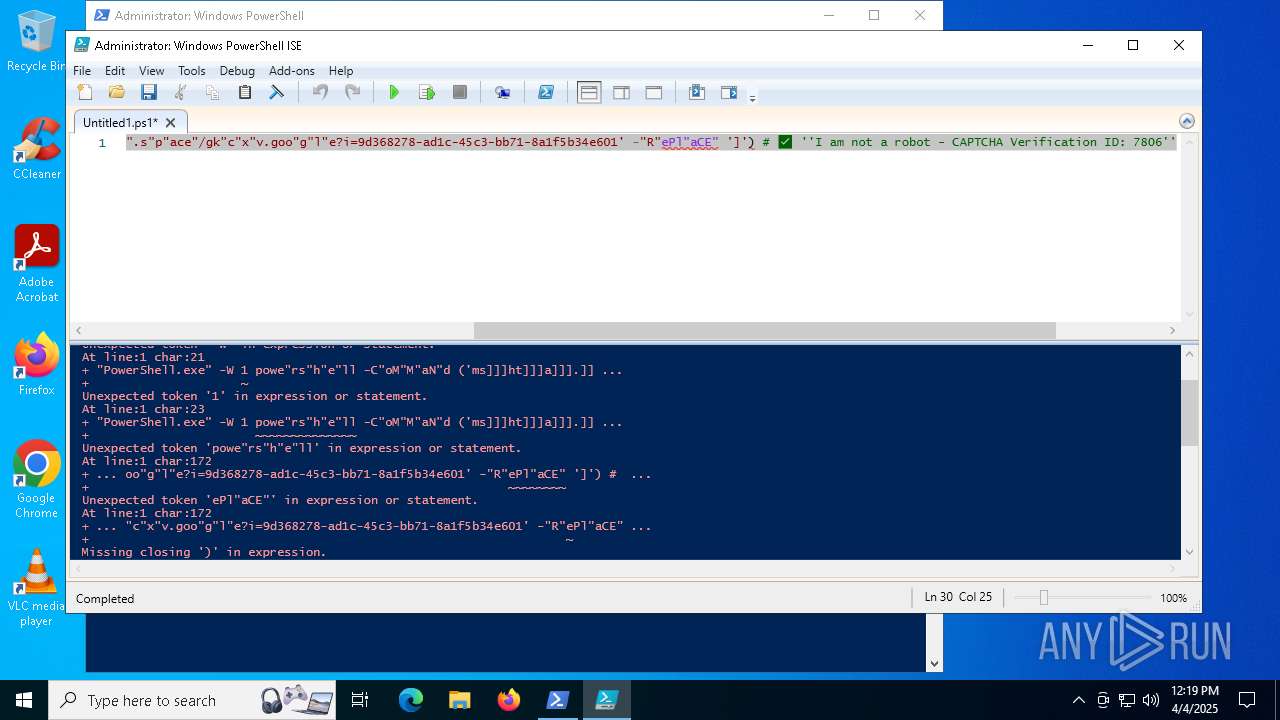The image size is (1280, 720).
Task: Collapse the script pane with chevron
Action: click(x=1187, y=121)
